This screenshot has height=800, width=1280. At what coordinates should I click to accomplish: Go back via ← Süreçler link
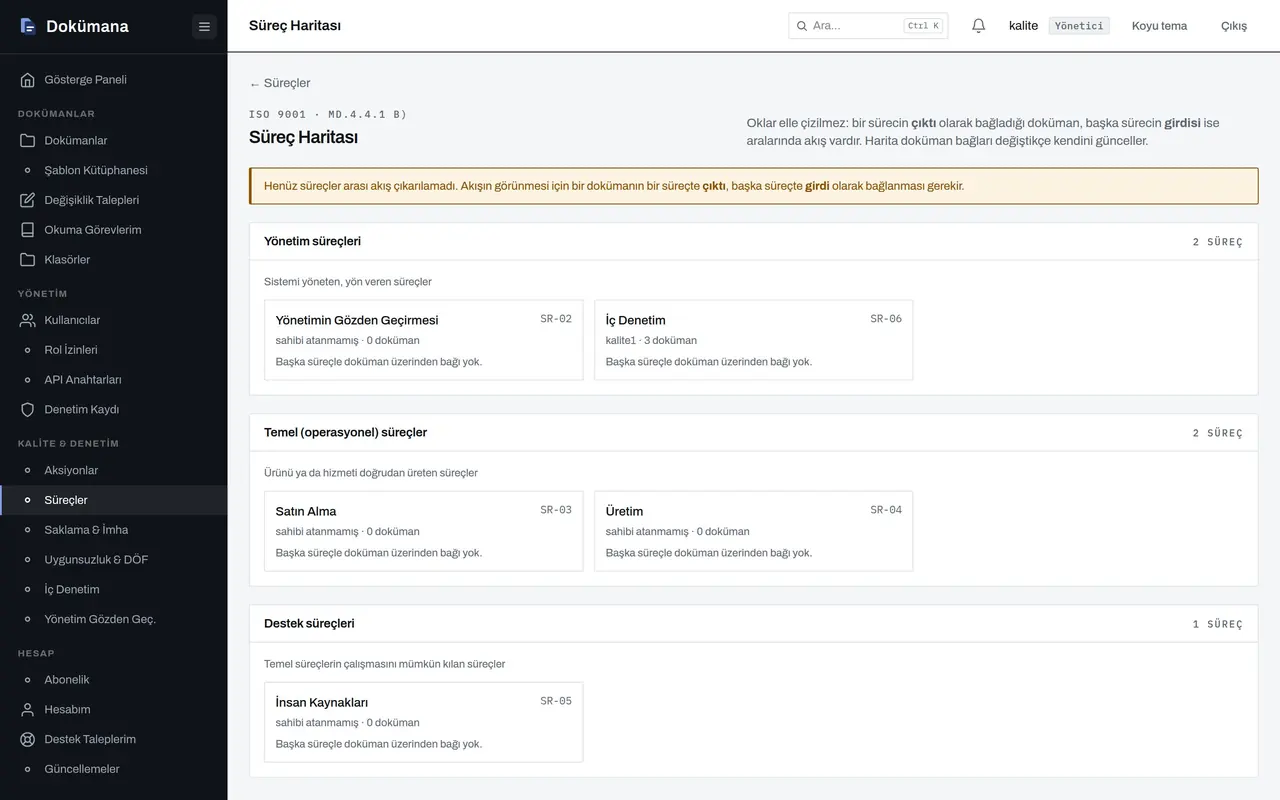pyautogui.click(x=280, y=83)
